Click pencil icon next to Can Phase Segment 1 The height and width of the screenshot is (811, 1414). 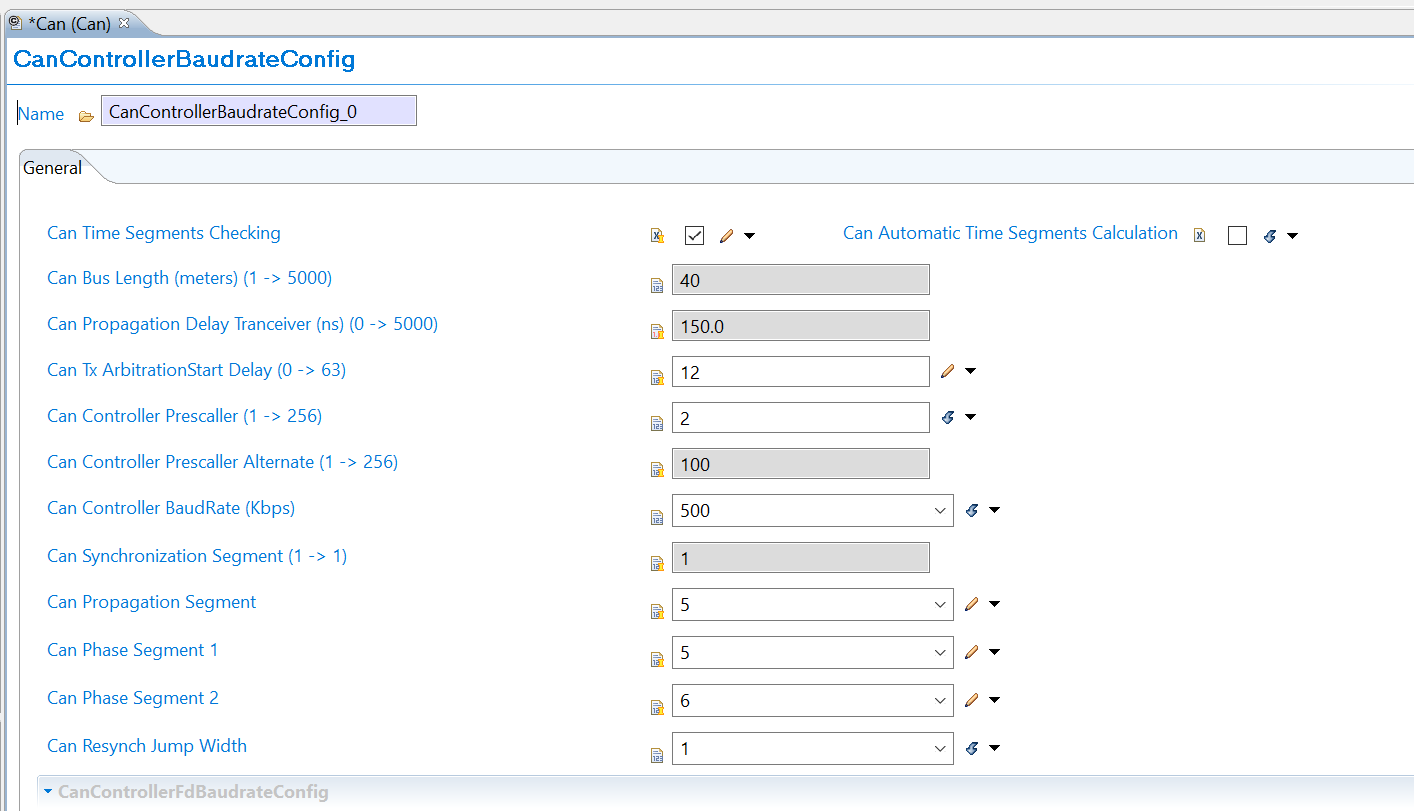tap(971, 652)
